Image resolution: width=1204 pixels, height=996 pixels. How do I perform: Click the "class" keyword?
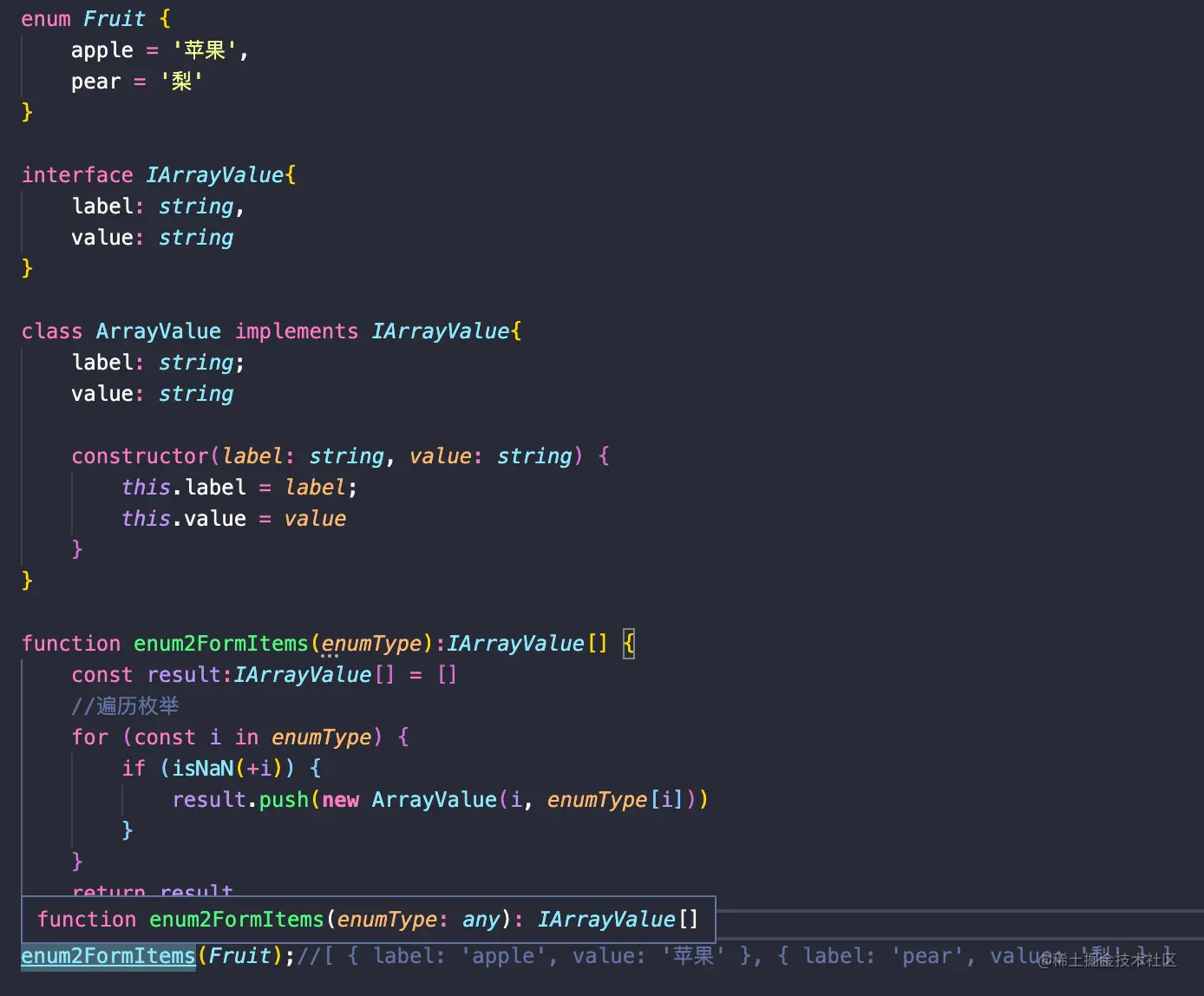tap(52, 331)
